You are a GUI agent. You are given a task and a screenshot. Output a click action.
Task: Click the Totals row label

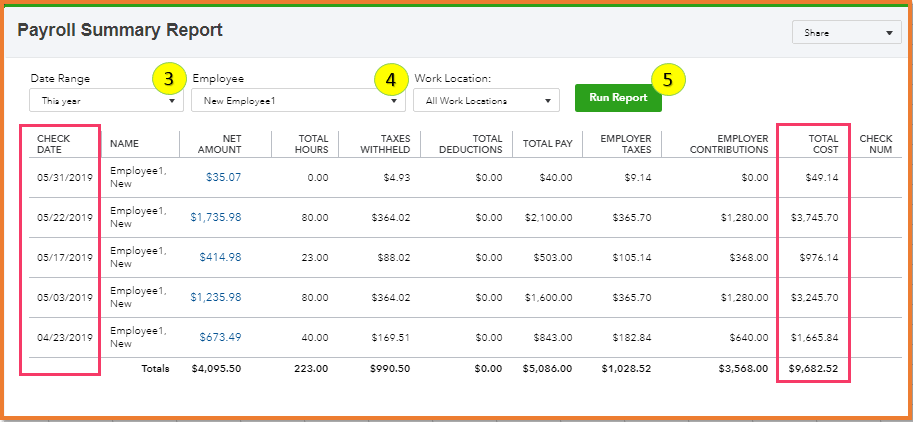pyautogui.click(x=155, y=369)
